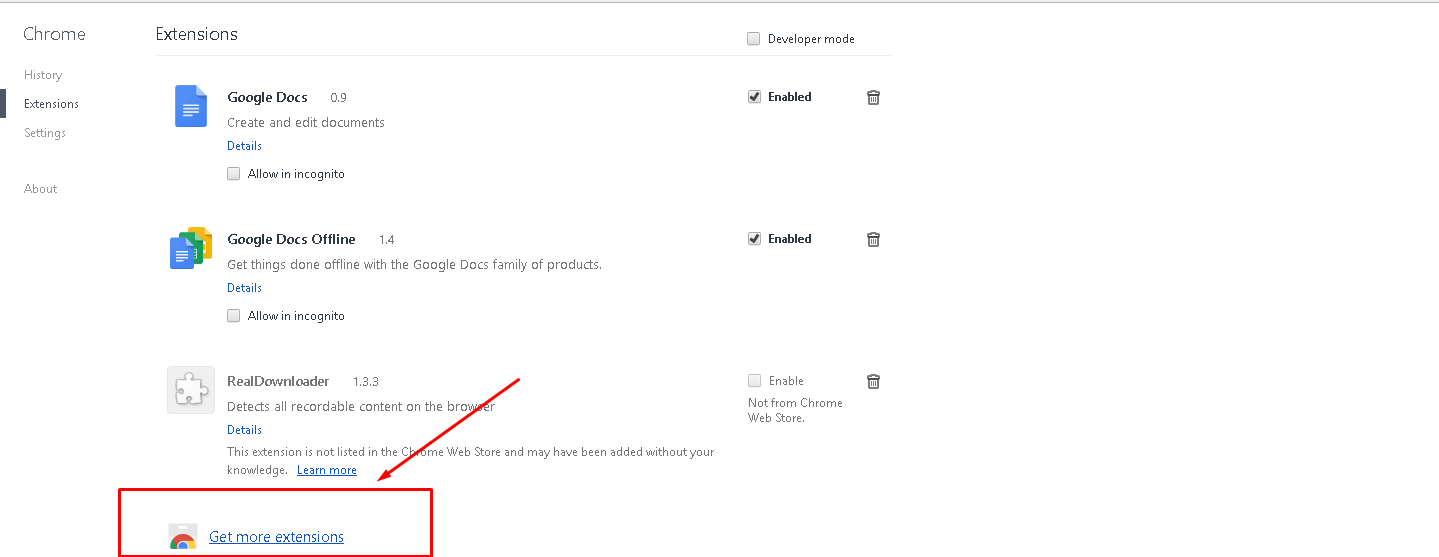
Task: Click the RealDownloader puzzle piece icon
Action: 190,390
